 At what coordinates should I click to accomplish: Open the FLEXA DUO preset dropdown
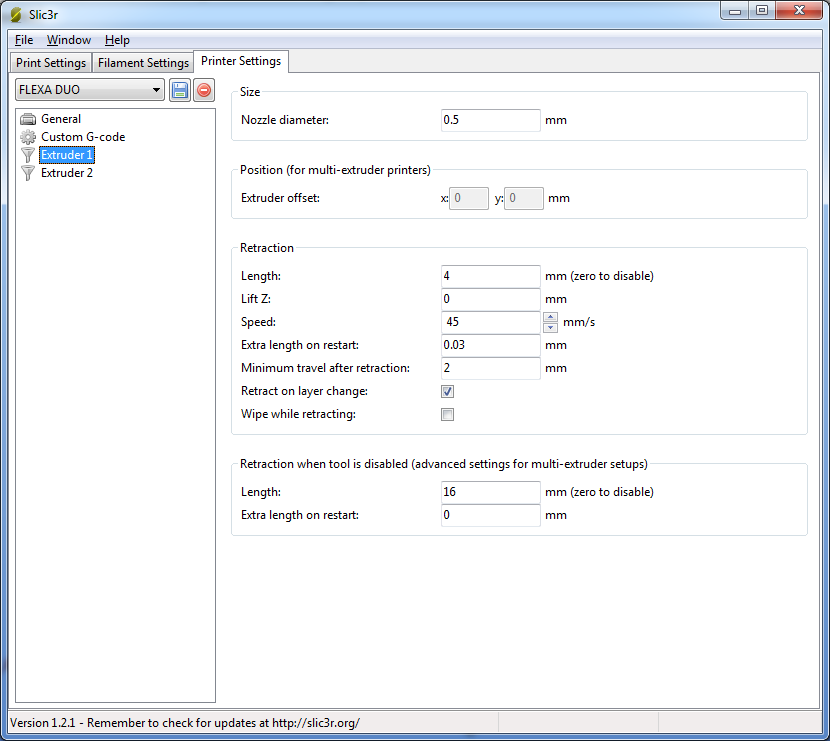[x=90, y=90]
